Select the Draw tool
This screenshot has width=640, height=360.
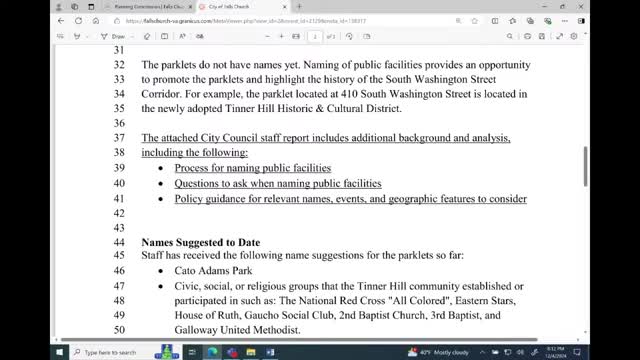113,36
